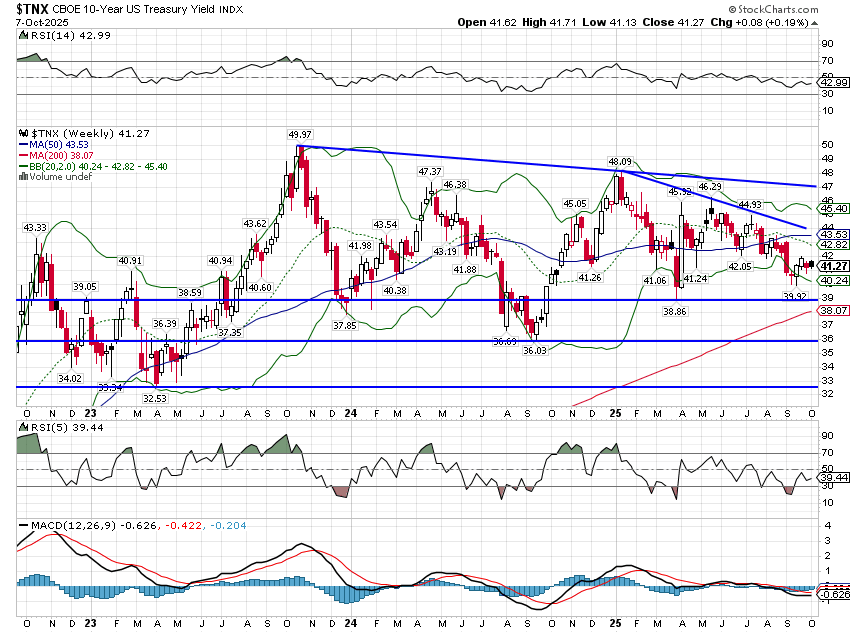This screenshot has height=633, width=850.
Task: Click the candlestick icon beside $TNX (Weekly)
Action: pyautogui.click(x=23, y=132)
